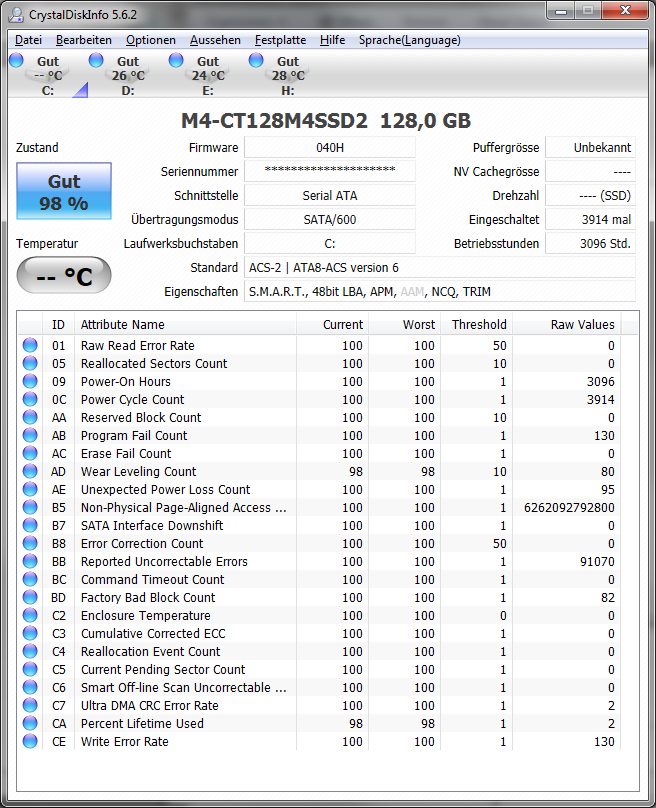Screen dimensions: 656x808
Task: Click the ID column header
Action: coord(58,325)
